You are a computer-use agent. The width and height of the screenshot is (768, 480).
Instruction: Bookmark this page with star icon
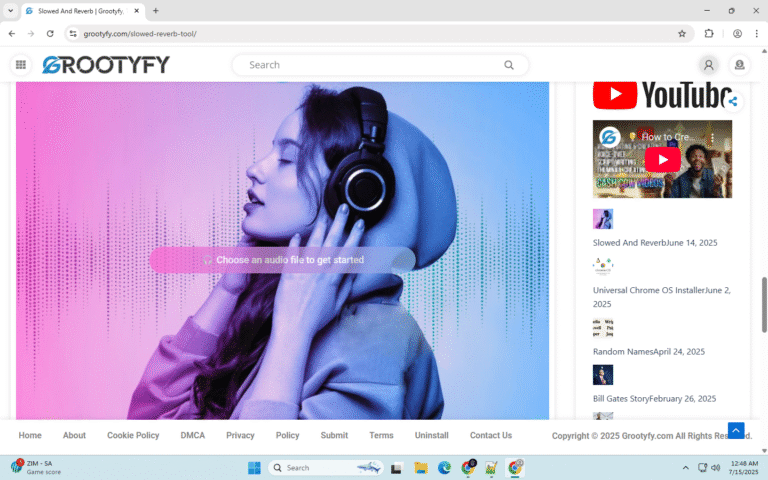coord(682,33)
